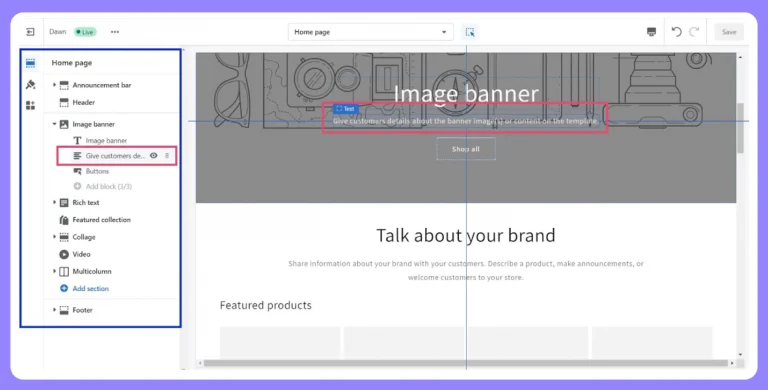
Task: Expand the Multicolumn section
Action: coord(54,271)
